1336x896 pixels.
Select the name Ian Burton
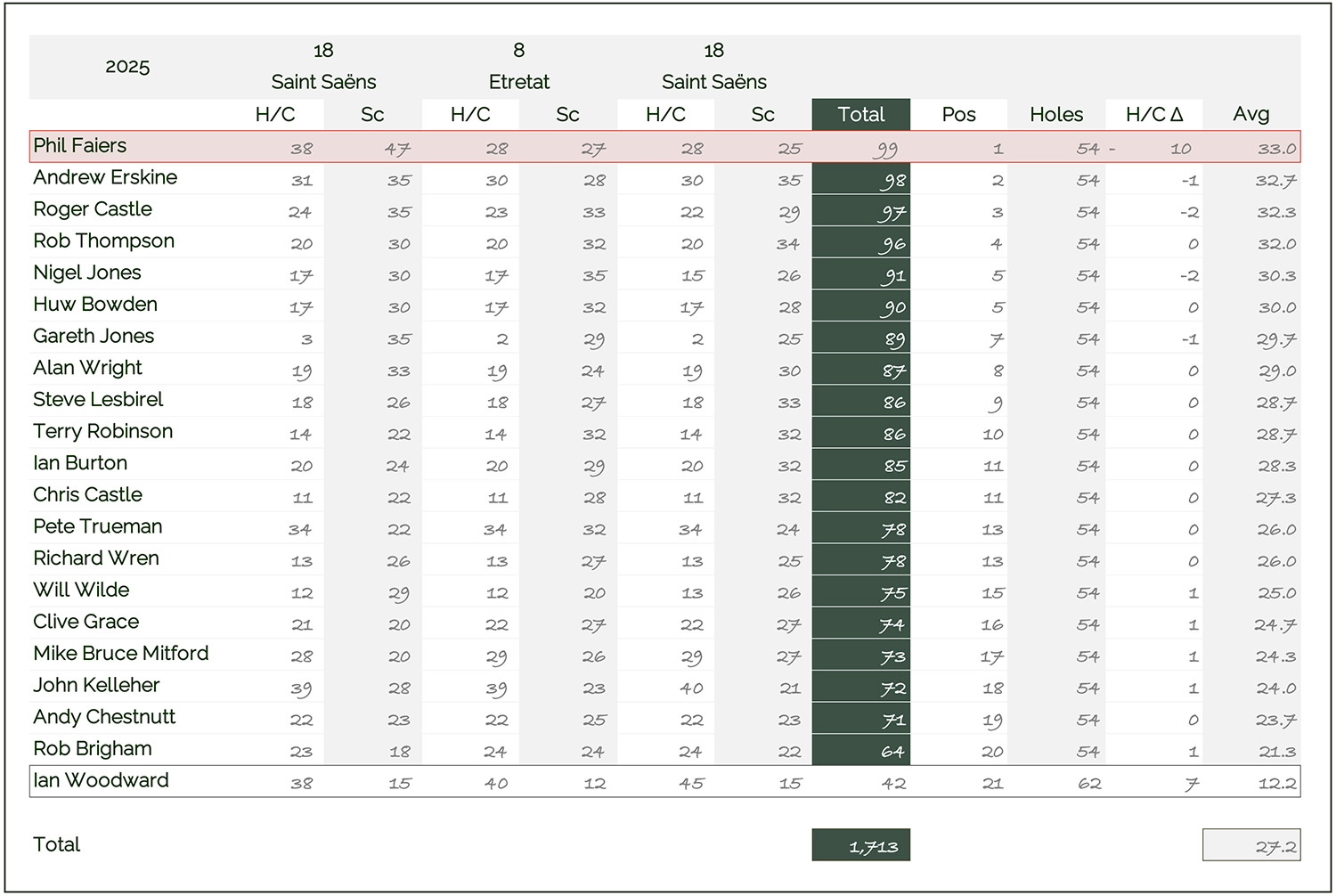coord(80,463)
